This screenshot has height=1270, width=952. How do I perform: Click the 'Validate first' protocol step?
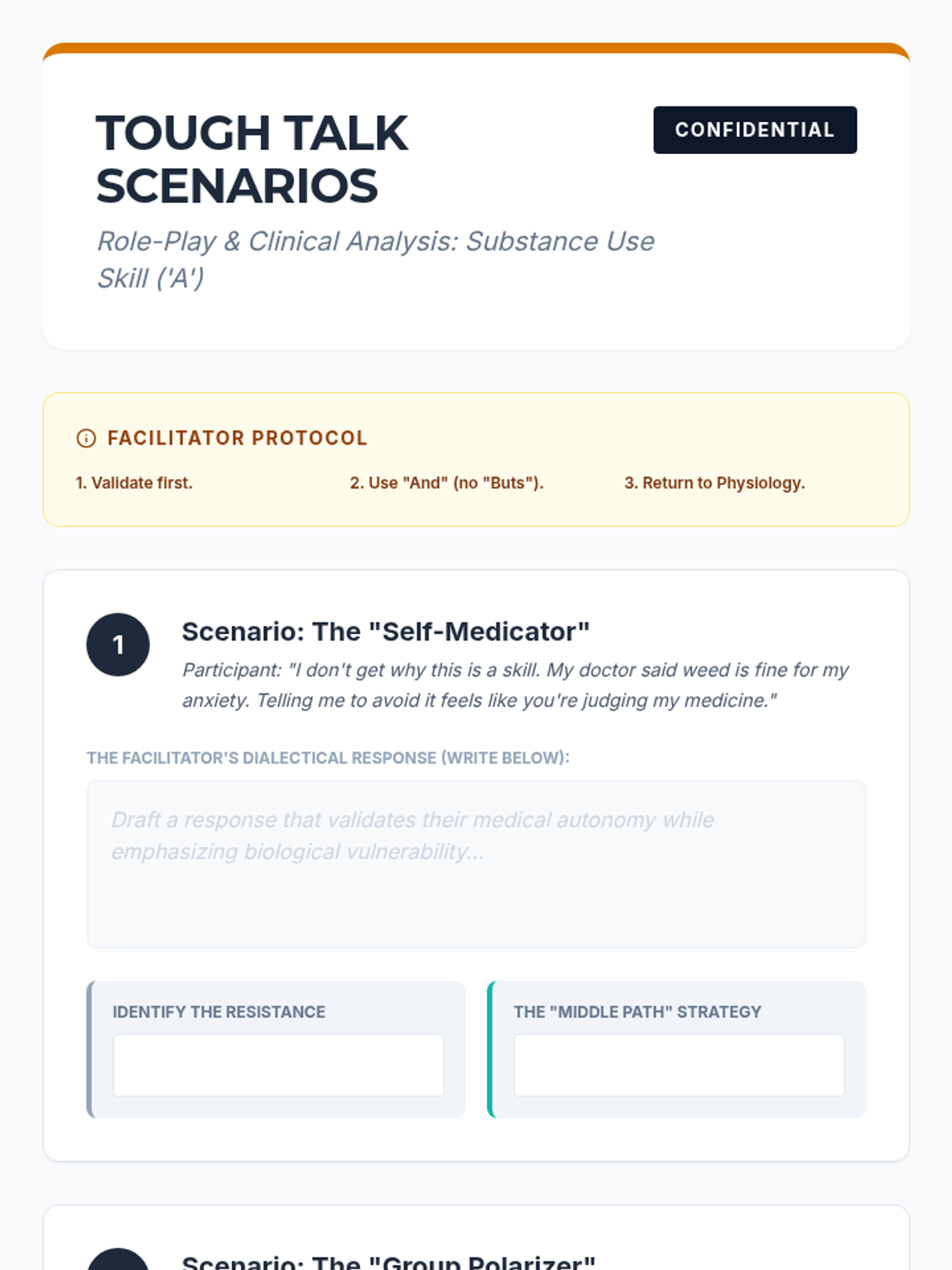(134, 483)
